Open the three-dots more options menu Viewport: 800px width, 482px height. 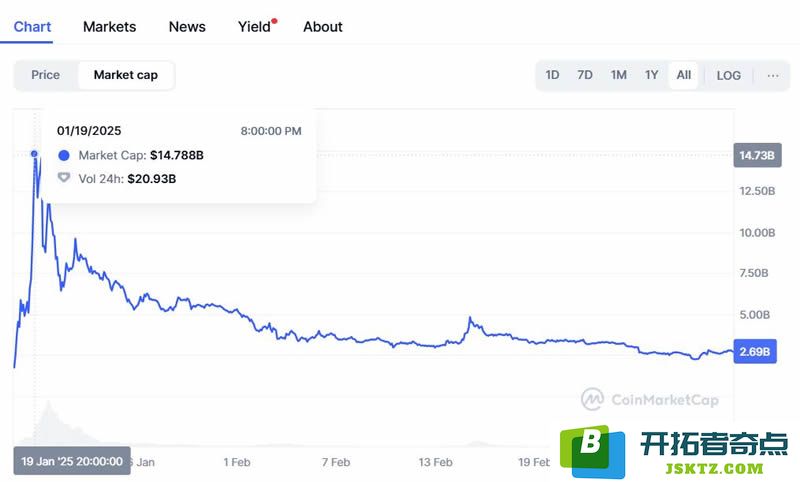coord(772,75)
